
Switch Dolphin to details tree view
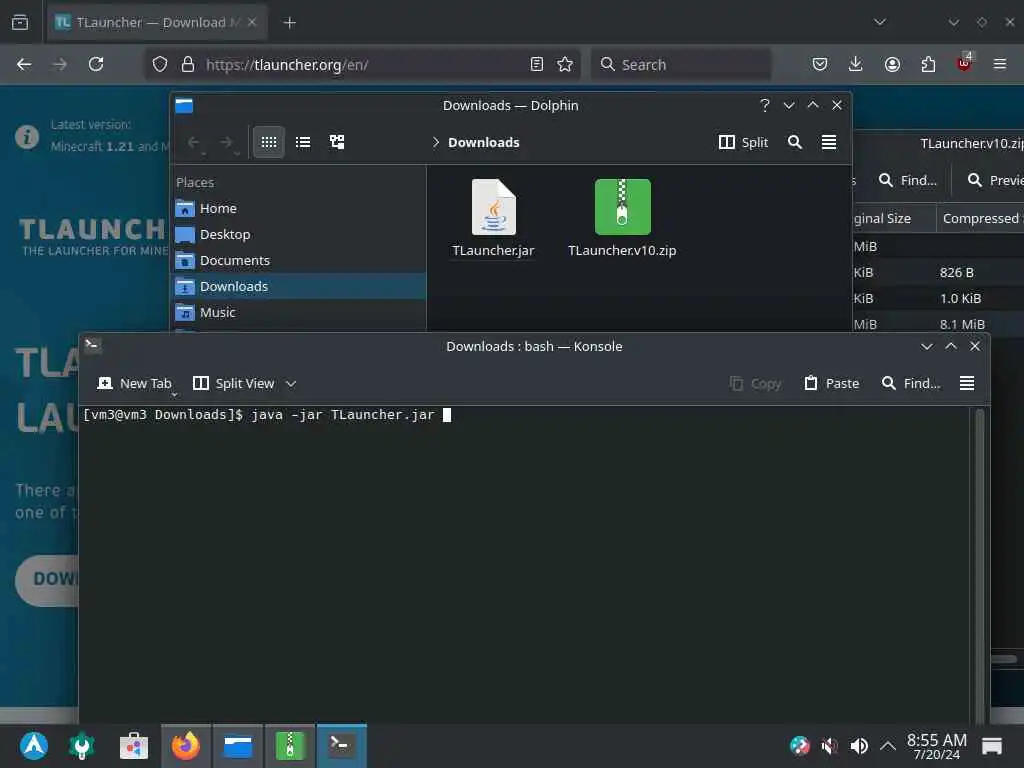point(337,142)
